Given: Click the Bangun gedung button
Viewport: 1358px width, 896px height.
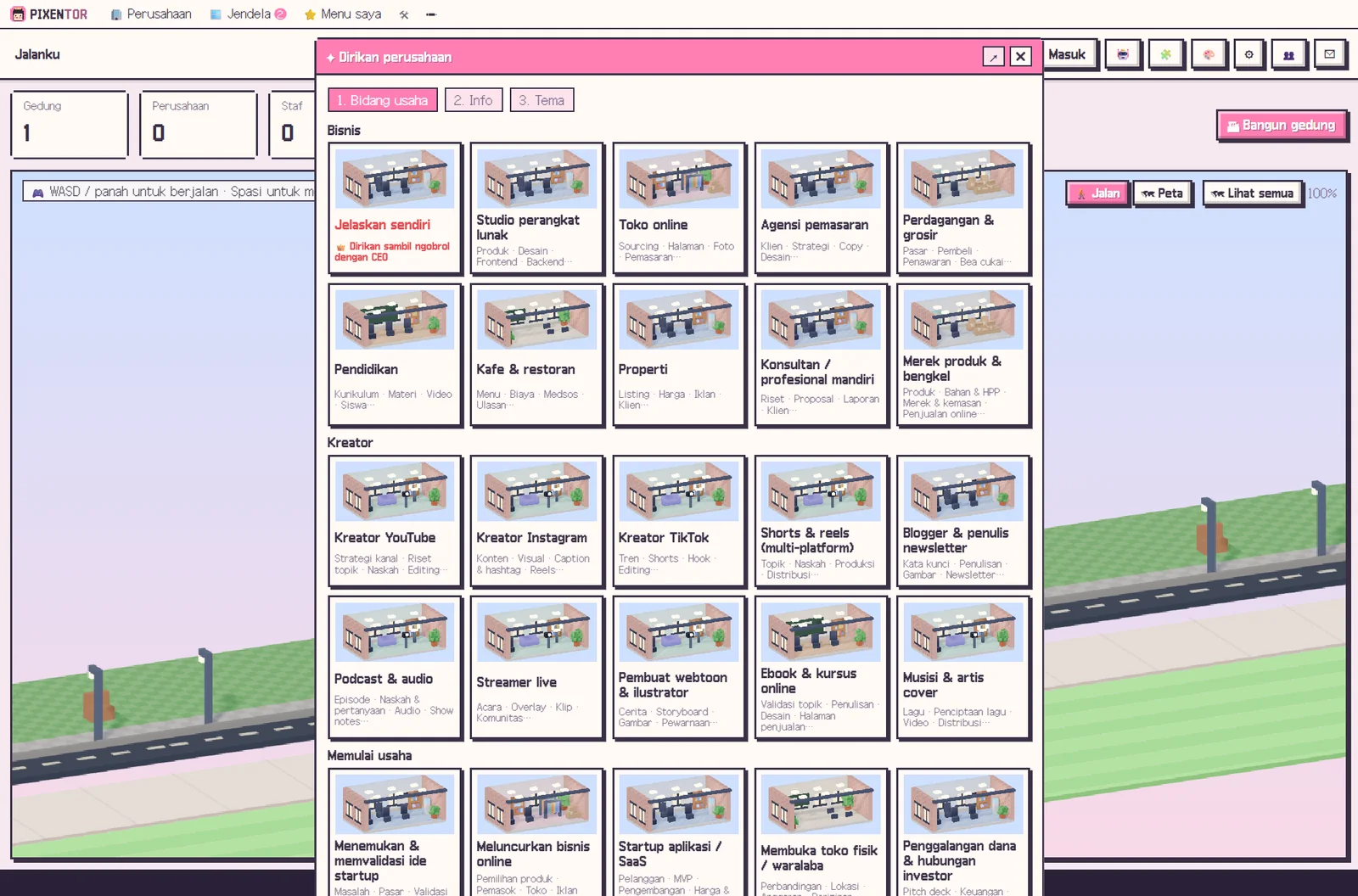Looking at the screenshot, I should (1282, 126).
